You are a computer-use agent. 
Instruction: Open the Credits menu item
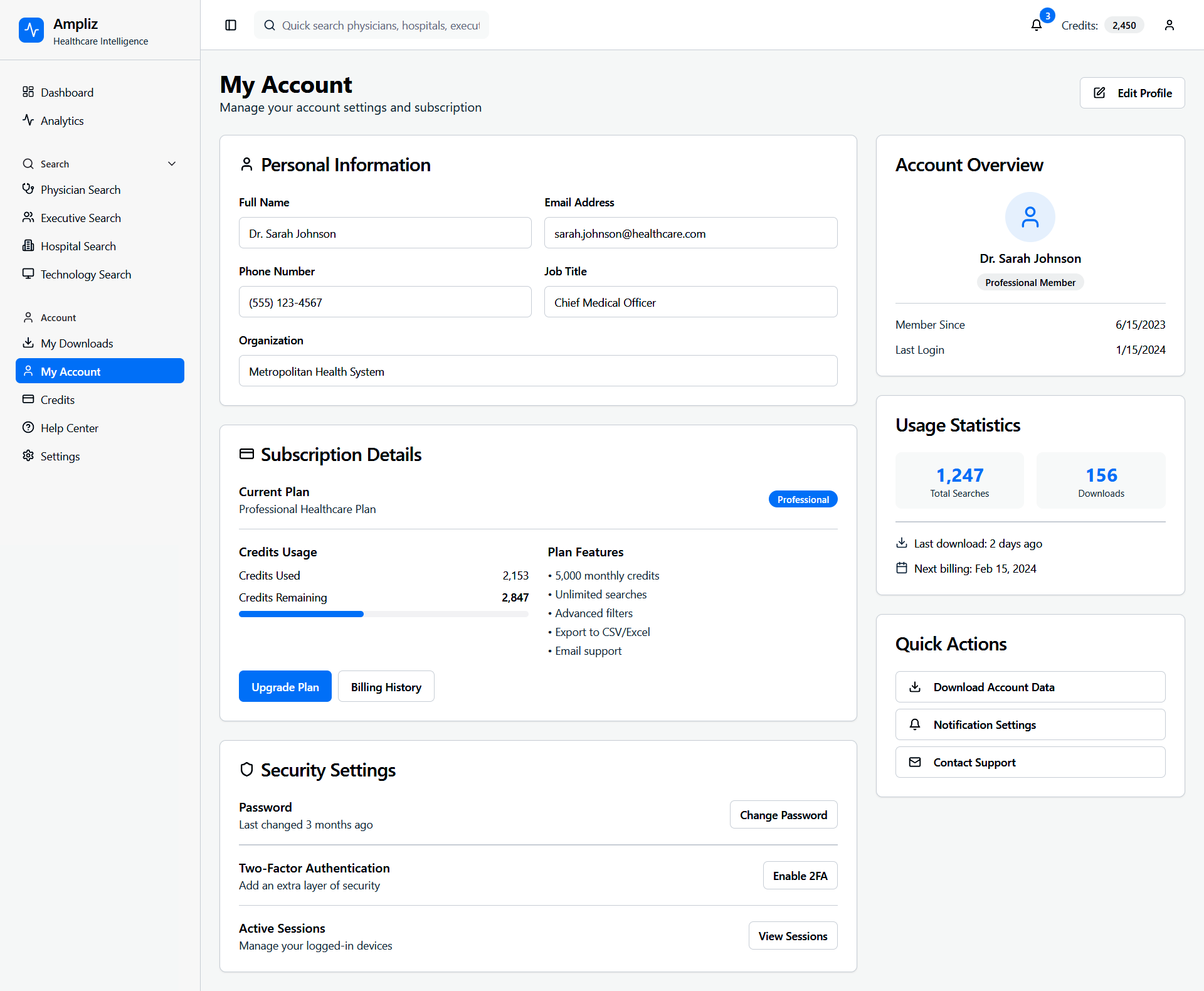pyautogui.click(x=57, y=400)
